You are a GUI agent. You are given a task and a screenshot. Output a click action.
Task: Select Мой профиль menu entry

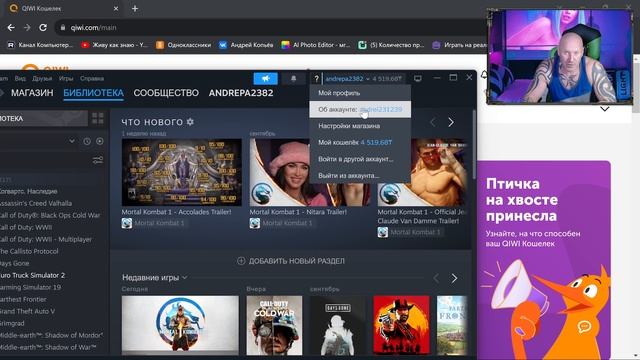click(360, 93)
